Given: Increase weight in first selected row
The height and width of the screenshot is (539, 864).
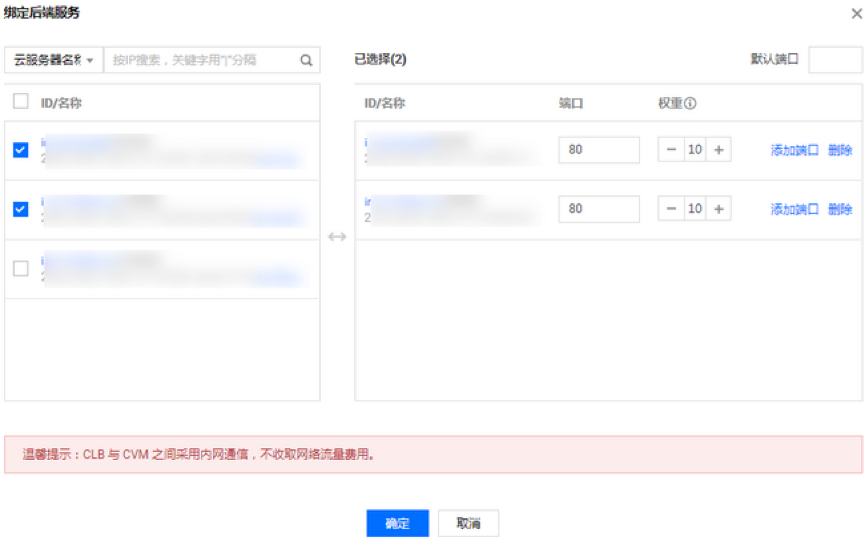Looking at the screenshot, I should (x=719, y=150).
